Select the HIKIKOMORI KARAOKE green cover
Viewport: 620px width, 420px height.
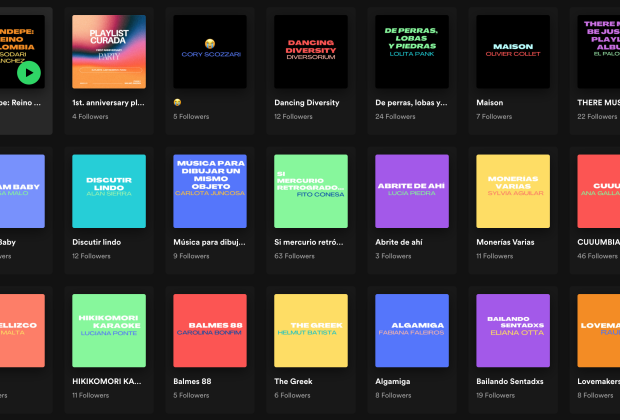[109, 330]
